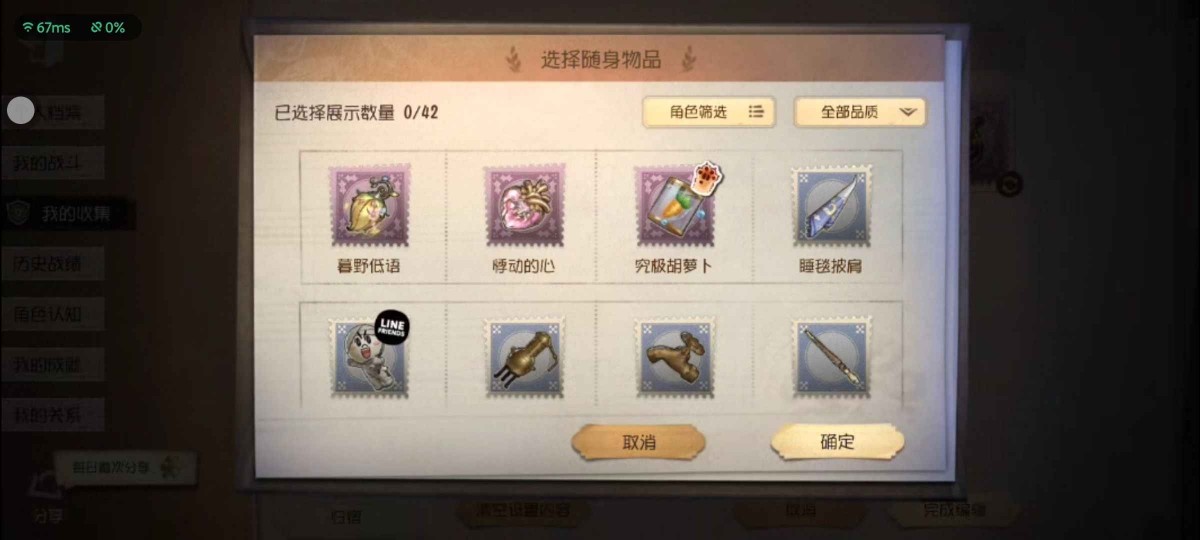Click the dropdown arrow beside 全部品质
The image size is (1200, 540).
click(907, 112)
